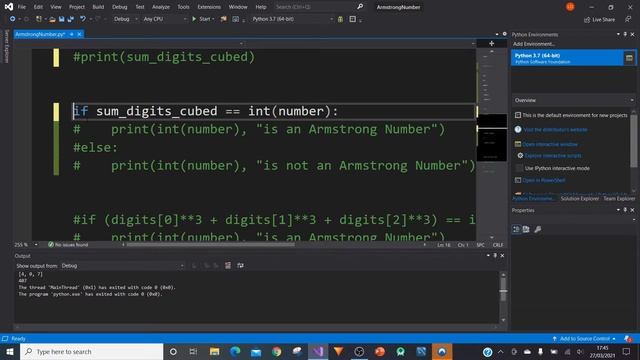Open the Extensions menu
This screenshot has width=640, height=360.
[x=209, y=7]
